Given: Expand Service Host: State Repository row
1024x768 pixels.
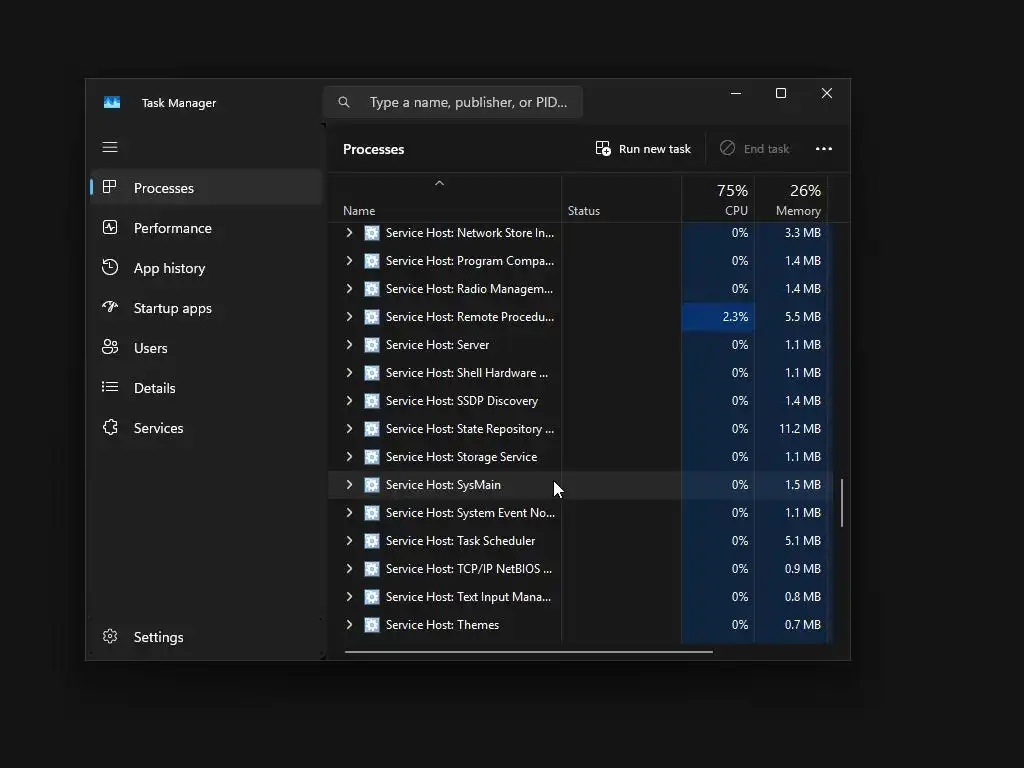Looking at the screenshot, I should 349,429.
